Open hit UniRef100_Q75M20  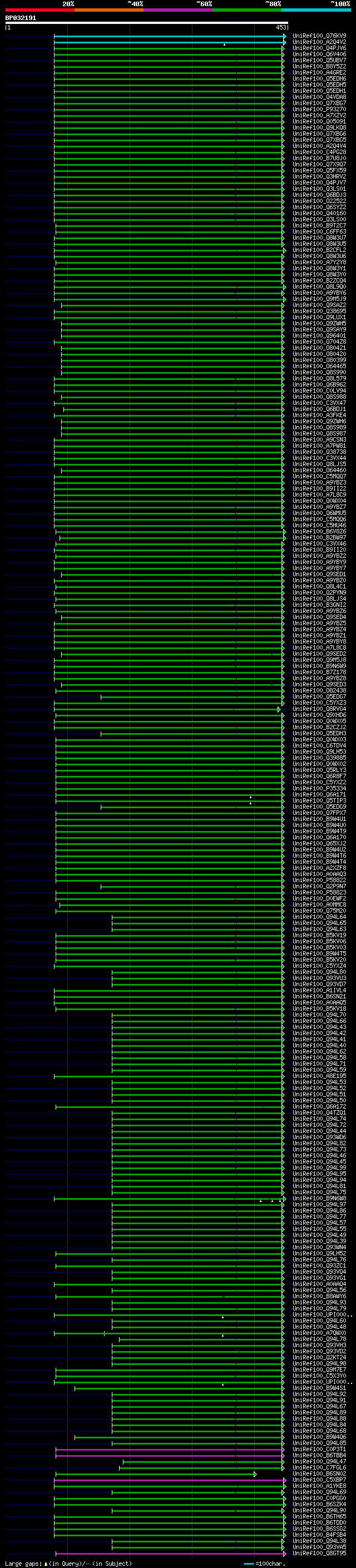[x=319, y=911]
